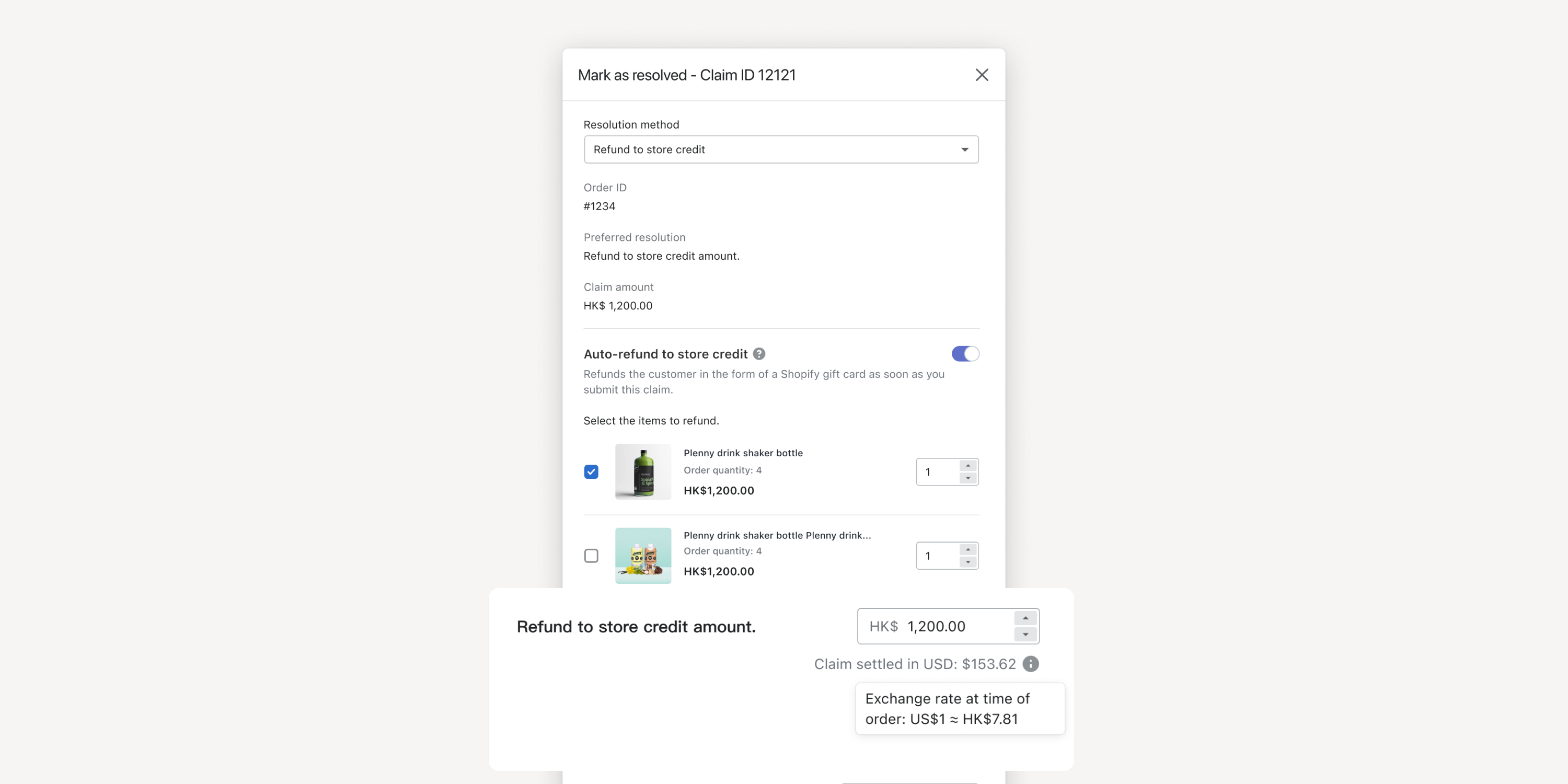The image size is (1568, 784).
Task: Open the Resolution method dropdown
Action: click(x=781, y=149)
